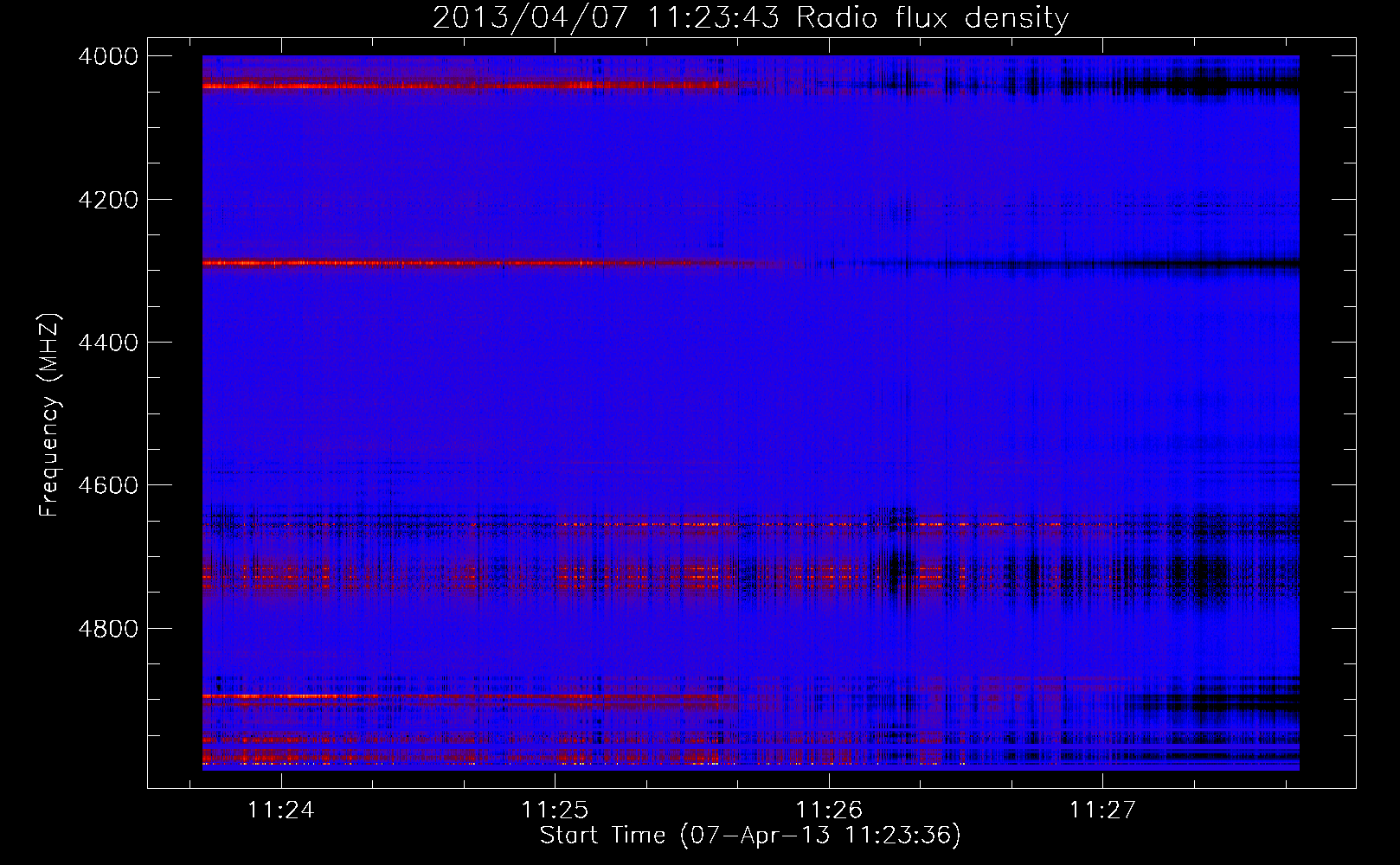The width and height of the screenshot is (1400, 865).
Task: Click the plot title "2013/04/07 11:23:43 Radio flux density"
Action: (750, 17)
